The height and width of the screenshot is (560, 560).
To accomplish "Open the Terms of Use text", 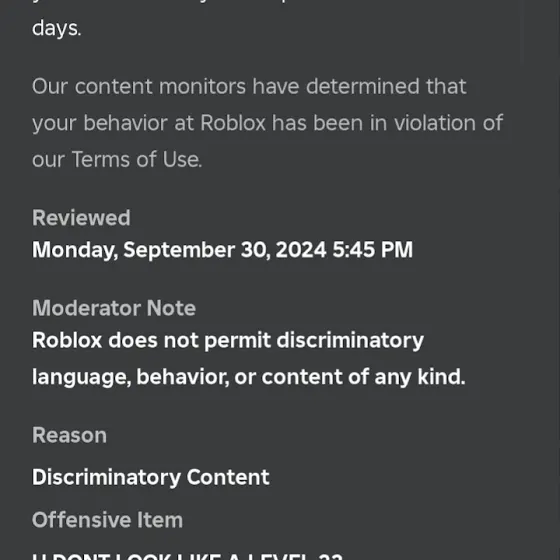I will point(136,159).
